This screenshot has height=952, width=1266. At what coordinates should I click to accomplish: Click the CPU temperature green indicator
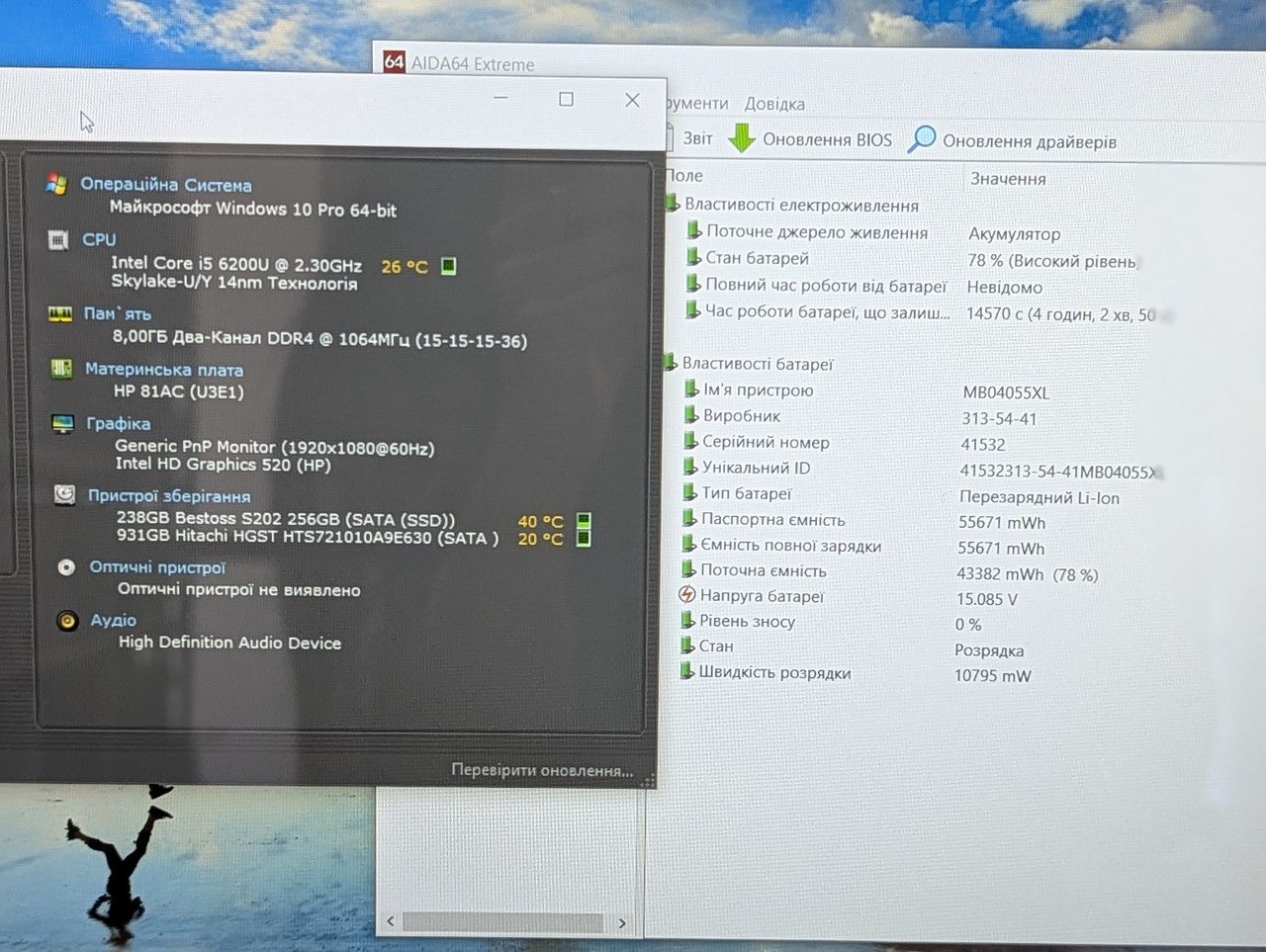[x=448, y=266]
